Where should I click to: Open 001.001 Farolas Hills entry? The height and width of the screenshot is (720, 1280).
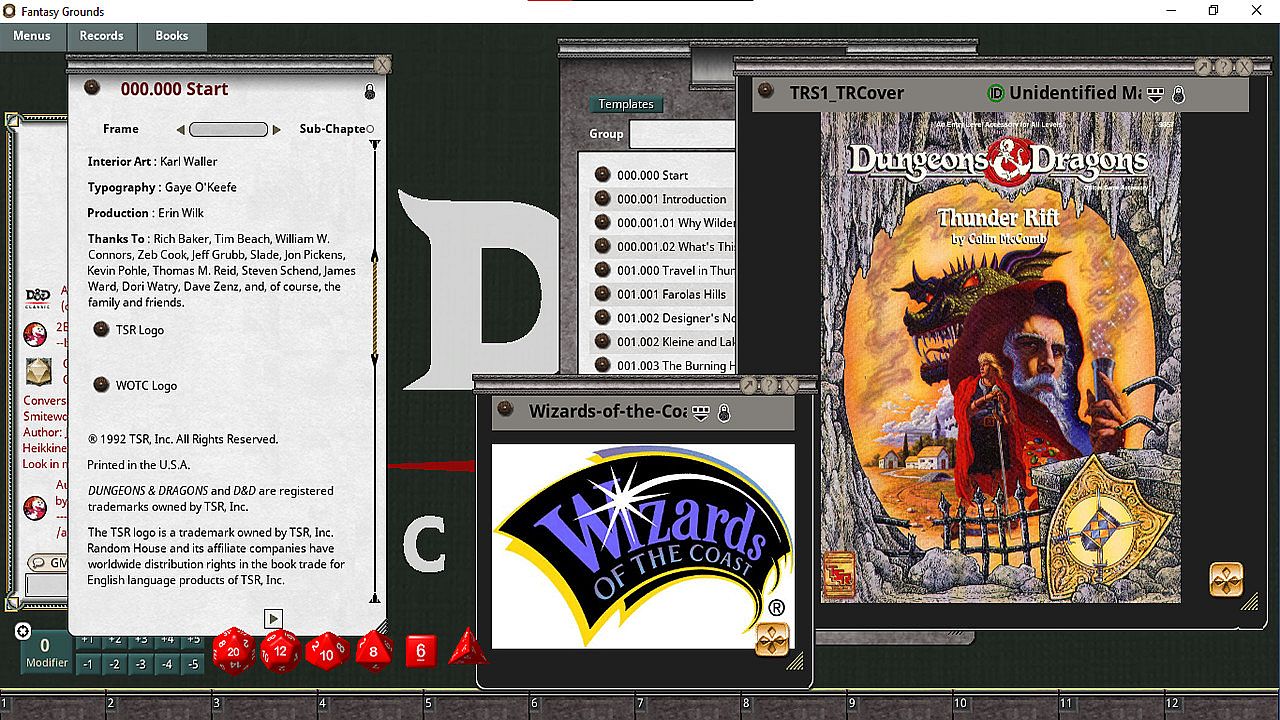point(662,294)
